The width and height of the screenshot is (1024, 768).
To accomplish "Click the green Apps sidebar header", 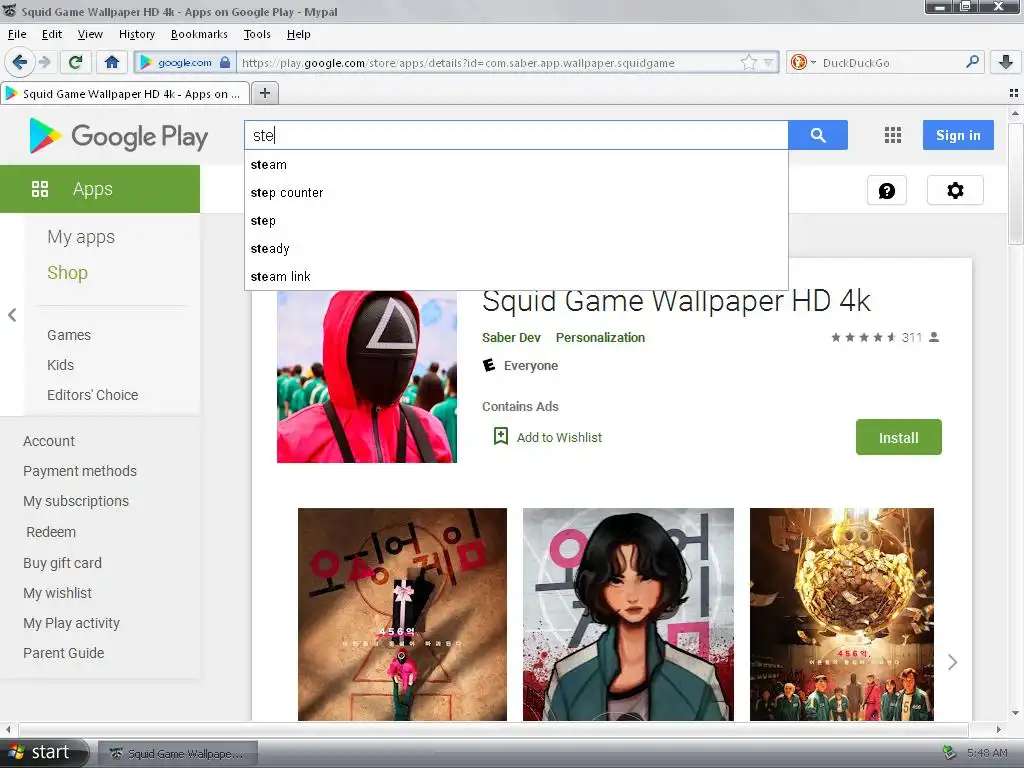I will tap(100, 189).
